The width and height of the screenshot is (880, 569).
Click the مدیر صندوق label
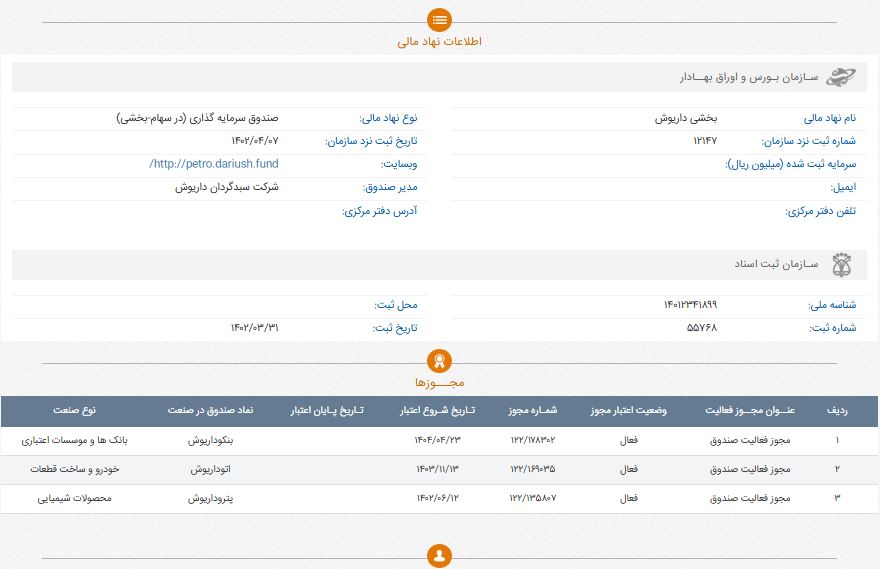(390, 187)
